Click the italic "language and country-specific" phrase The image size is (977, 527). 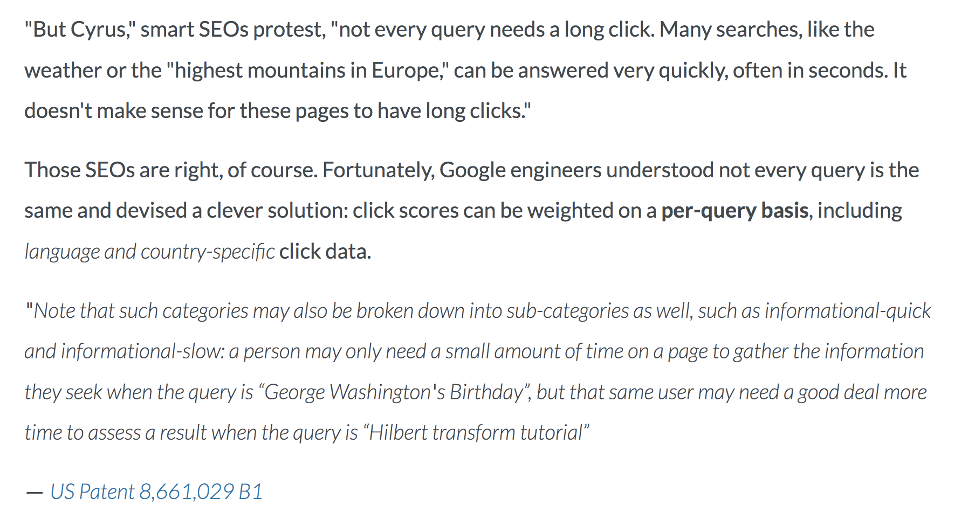coord(149,251)
